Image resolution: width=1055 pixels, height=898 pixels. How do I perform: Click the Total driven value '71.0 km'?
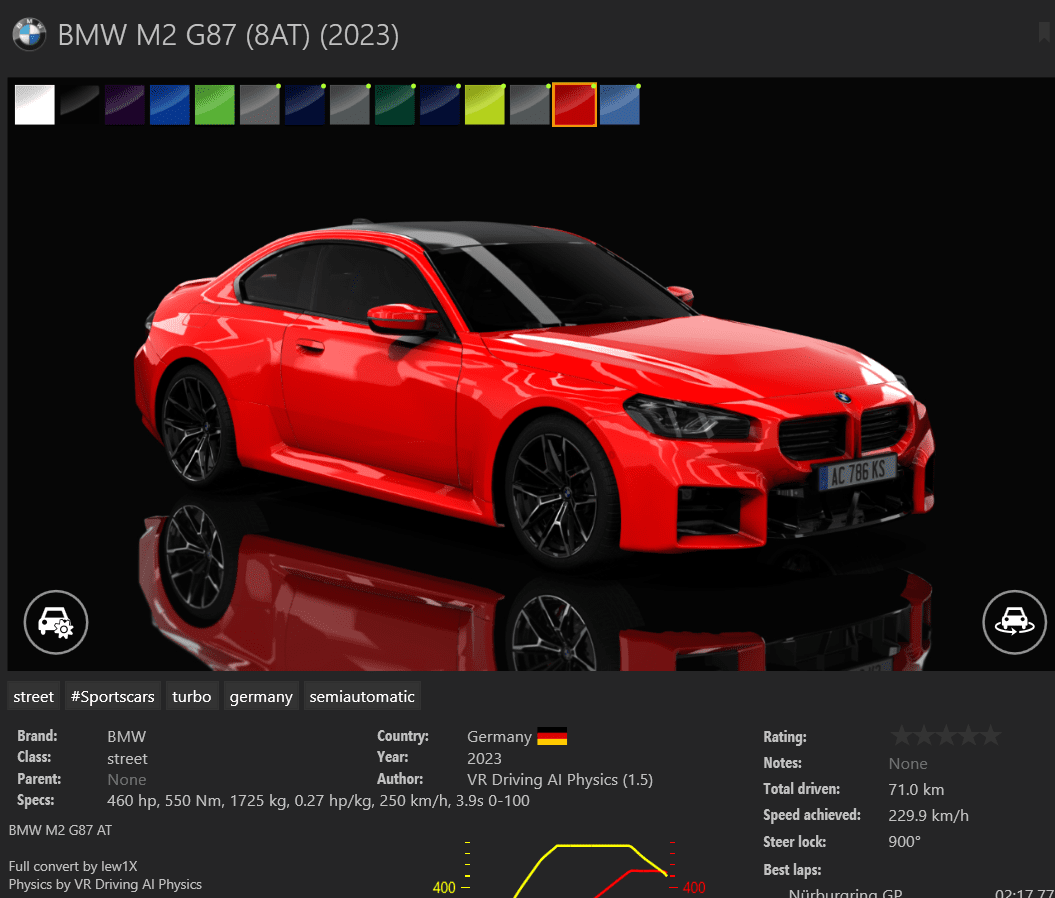click(x=916, y=790)
